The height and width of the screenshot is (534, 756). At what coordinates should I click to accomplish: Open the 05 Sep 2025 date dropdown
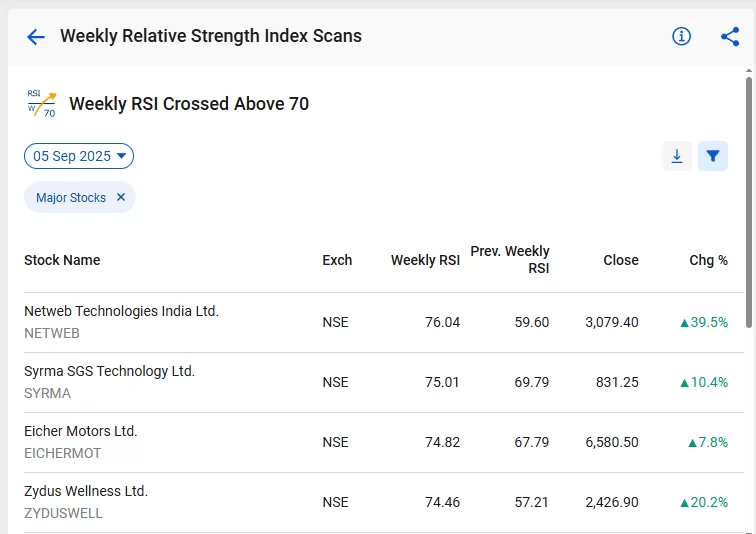(79, 156)
